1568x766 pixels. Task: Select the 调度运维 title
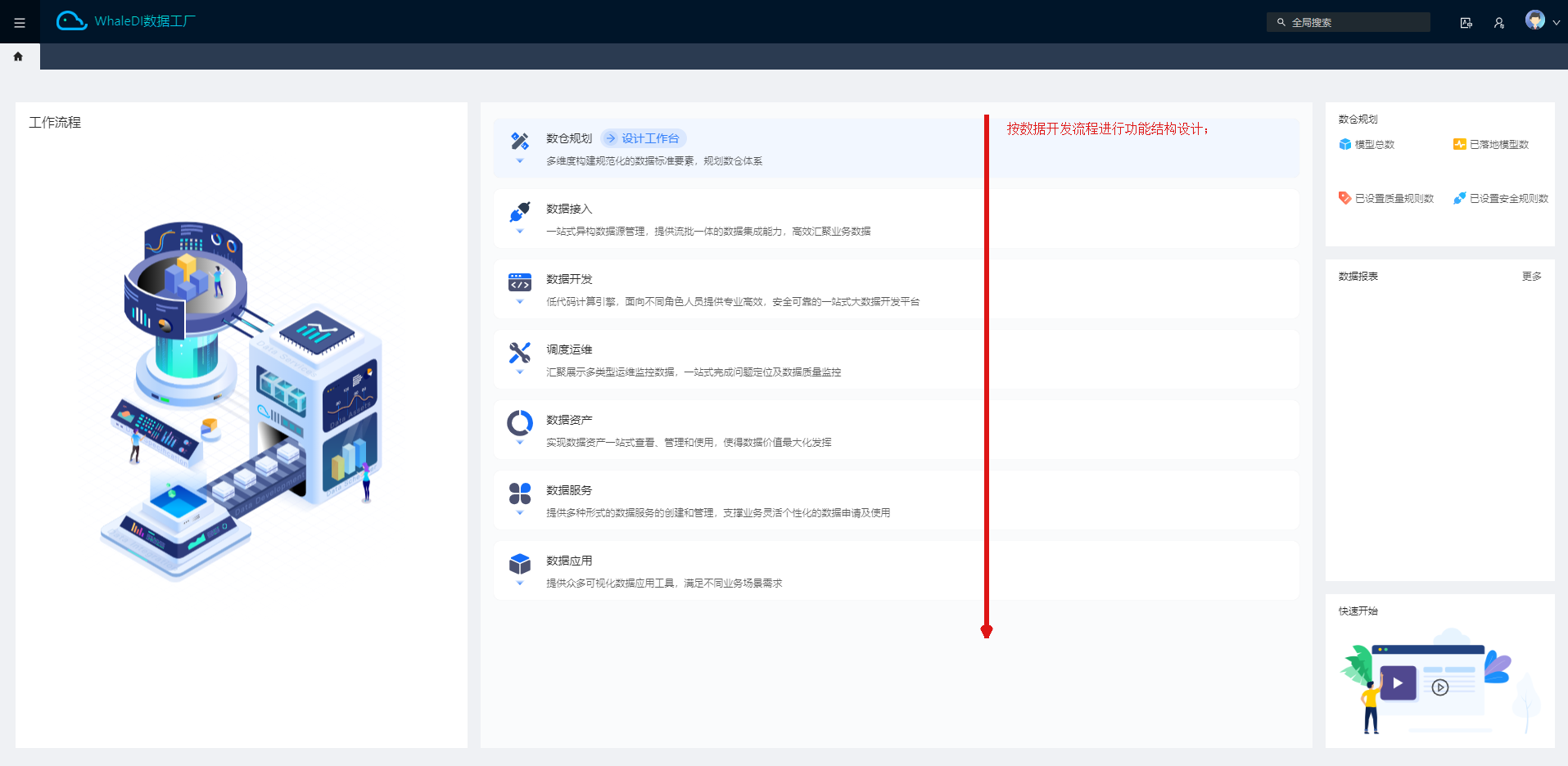tap(569, 349)
